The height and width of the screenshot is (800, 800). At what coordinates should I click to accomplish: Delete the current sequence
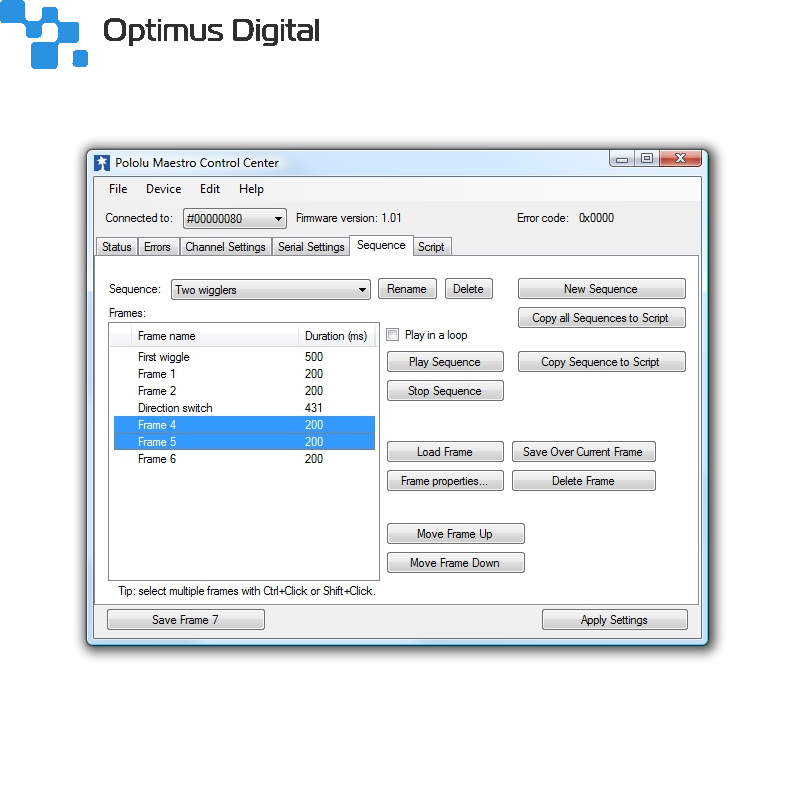click(468, 289)
